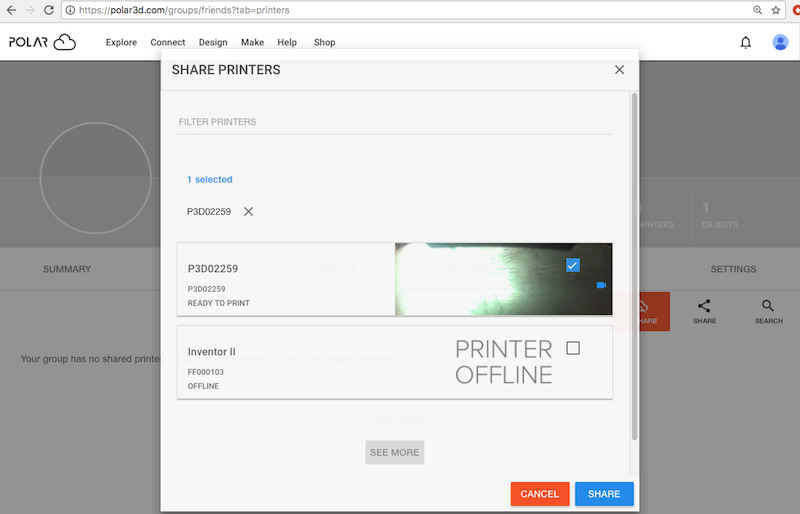Click the dialog vertical scrollbar
Screen dimensions: 800x514
click(x=634, y=265)
